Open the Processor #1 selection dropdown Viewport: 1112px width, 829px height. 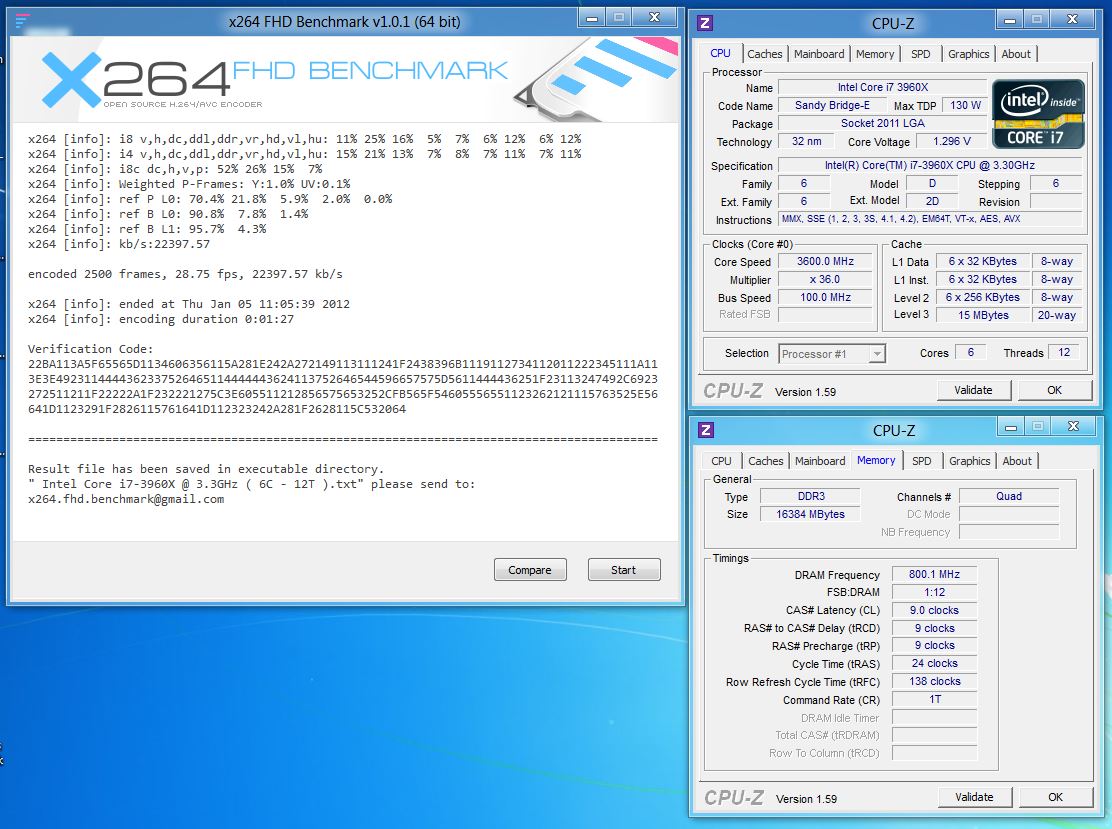pyautogui.click(x=876, y=354)
